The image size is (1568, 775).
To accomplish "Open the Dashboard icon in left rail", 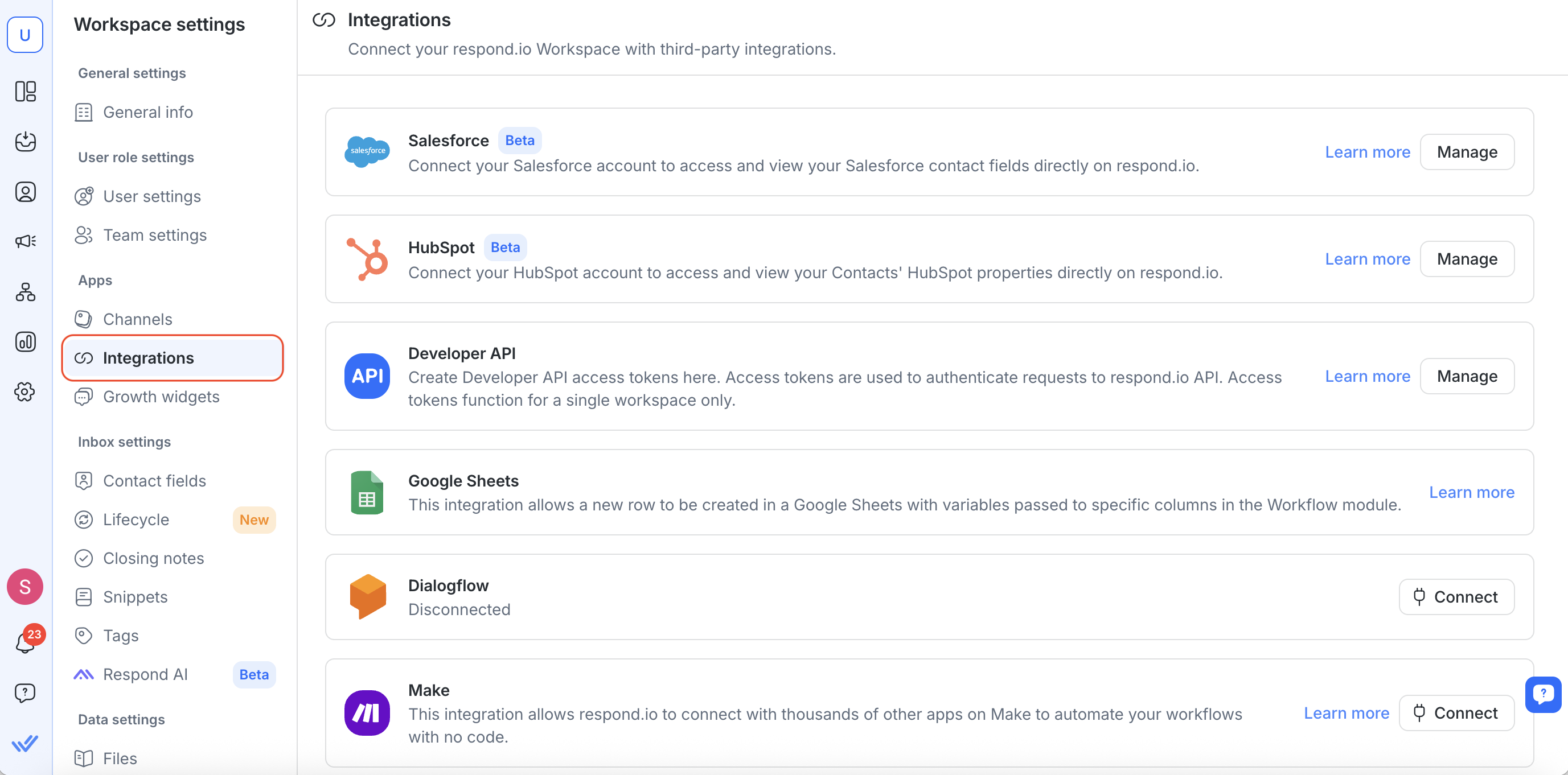I will pos(25,91).
